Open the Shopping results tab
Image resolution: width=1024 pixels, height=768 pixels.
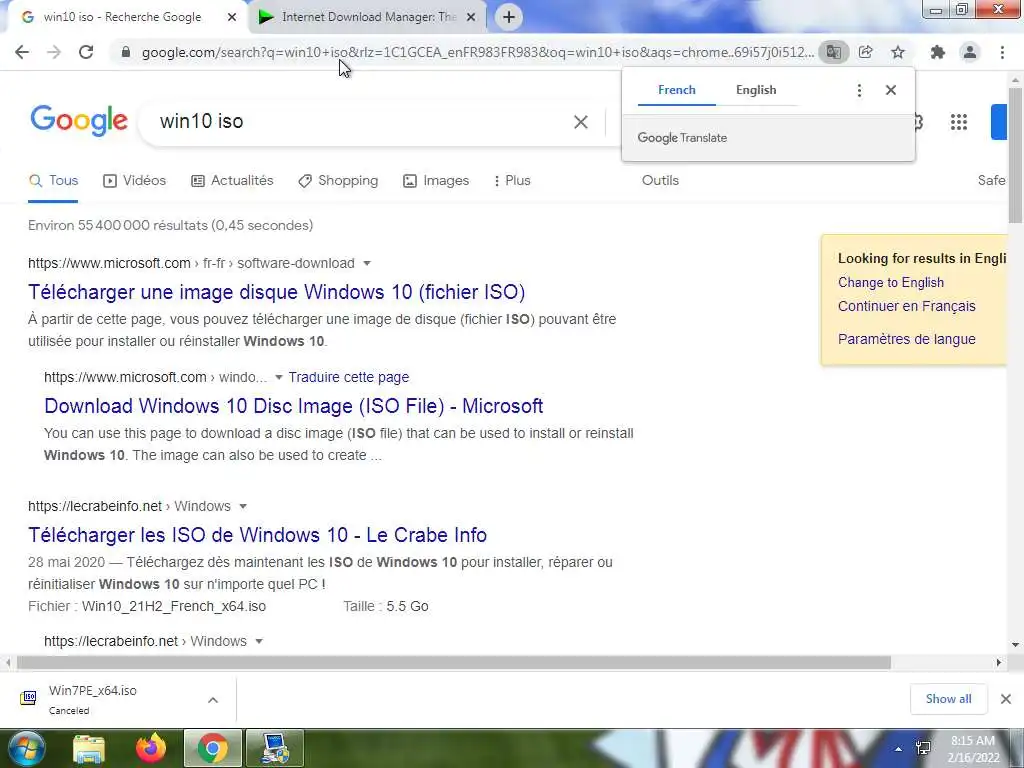click(338, 181)
